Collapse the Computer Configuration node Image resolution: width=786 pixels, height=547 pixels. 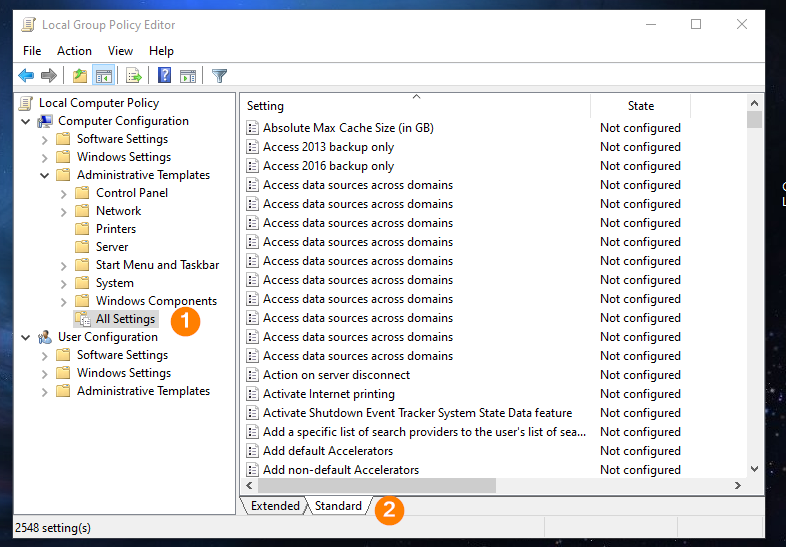tap(26, 121)
